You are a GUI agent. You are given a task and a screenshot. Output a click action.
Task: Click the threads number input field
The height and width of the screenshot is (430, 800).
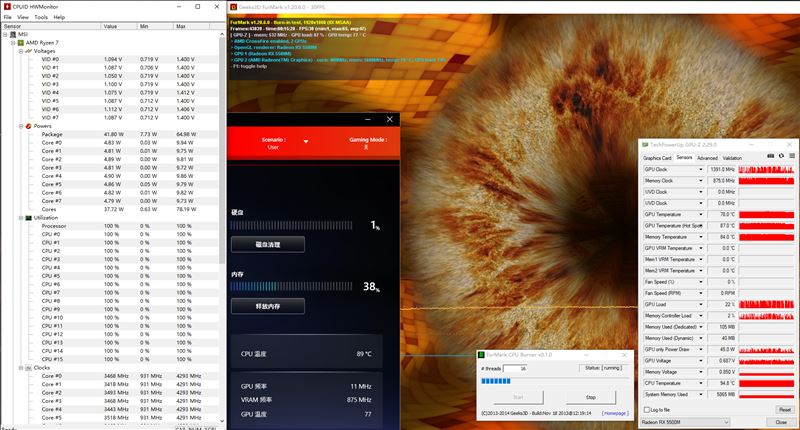pos(515,368)
